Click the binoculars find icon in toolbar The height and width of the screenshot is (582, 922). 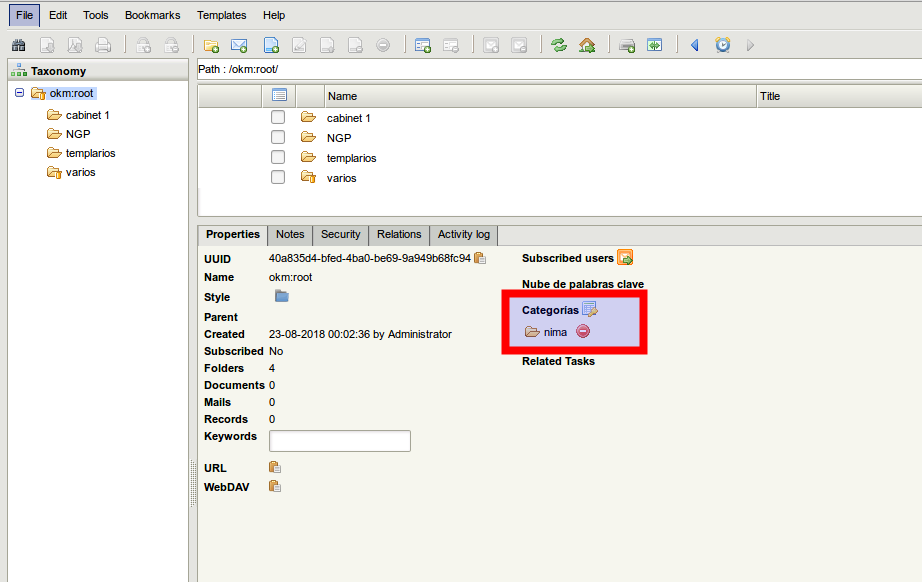[18, 45]
